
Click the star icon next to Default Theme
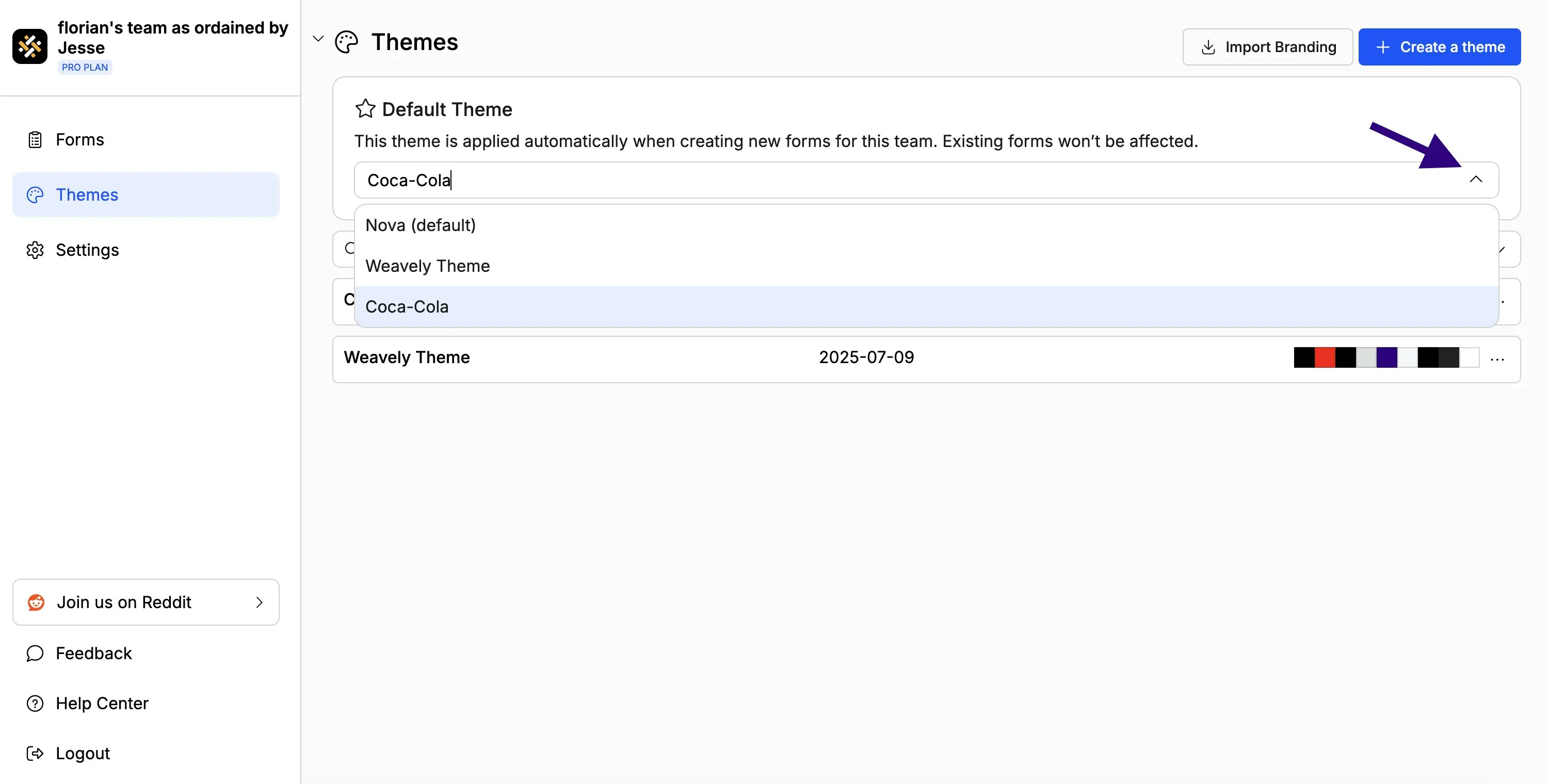[x=365, y=109]
